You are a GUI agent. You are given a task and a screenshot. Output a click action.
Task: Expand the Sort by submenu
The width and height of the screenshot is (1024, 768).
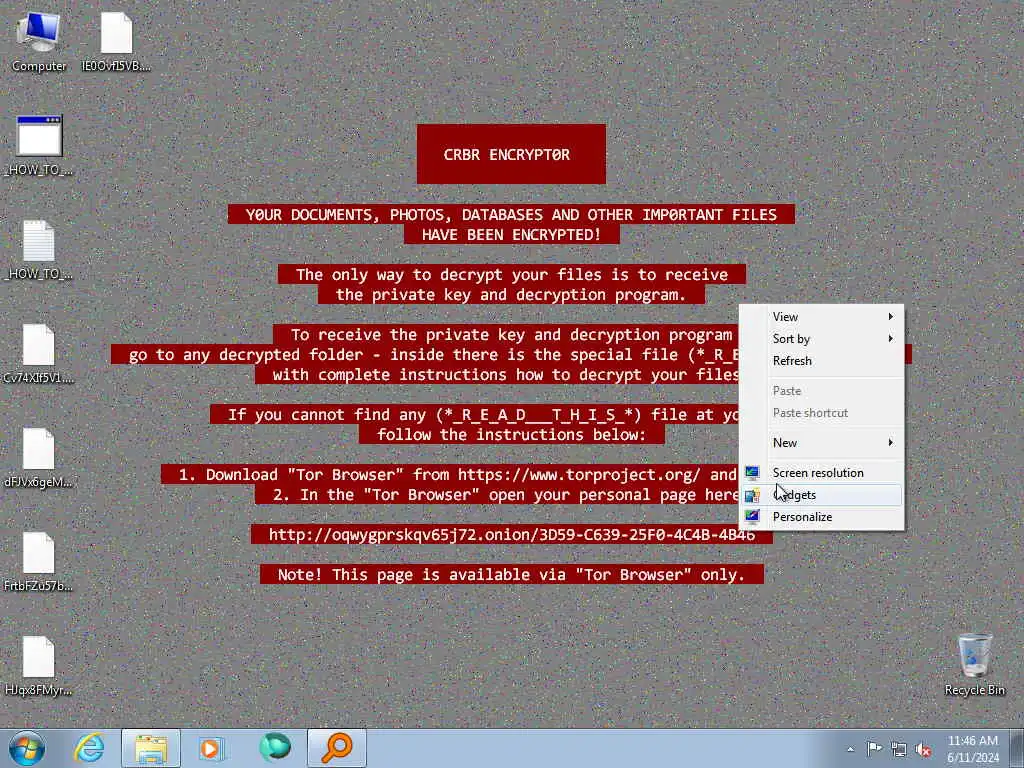pyautogui.click(x=822, y=339)
